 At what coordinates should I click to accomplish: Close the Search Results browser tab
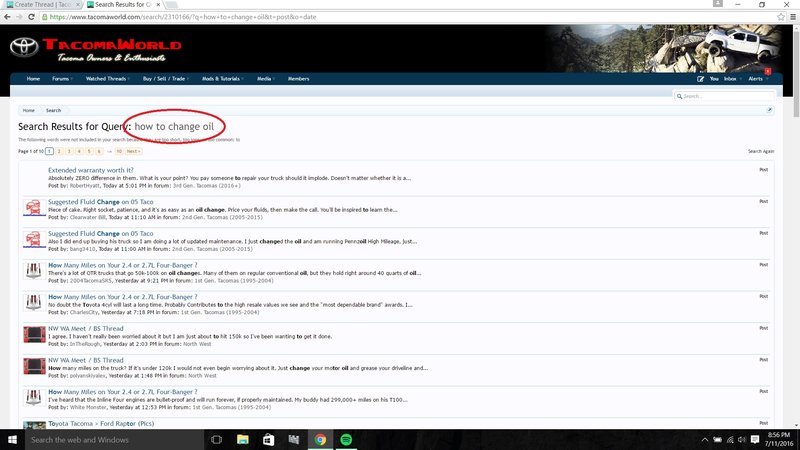(x=158, y=5)
